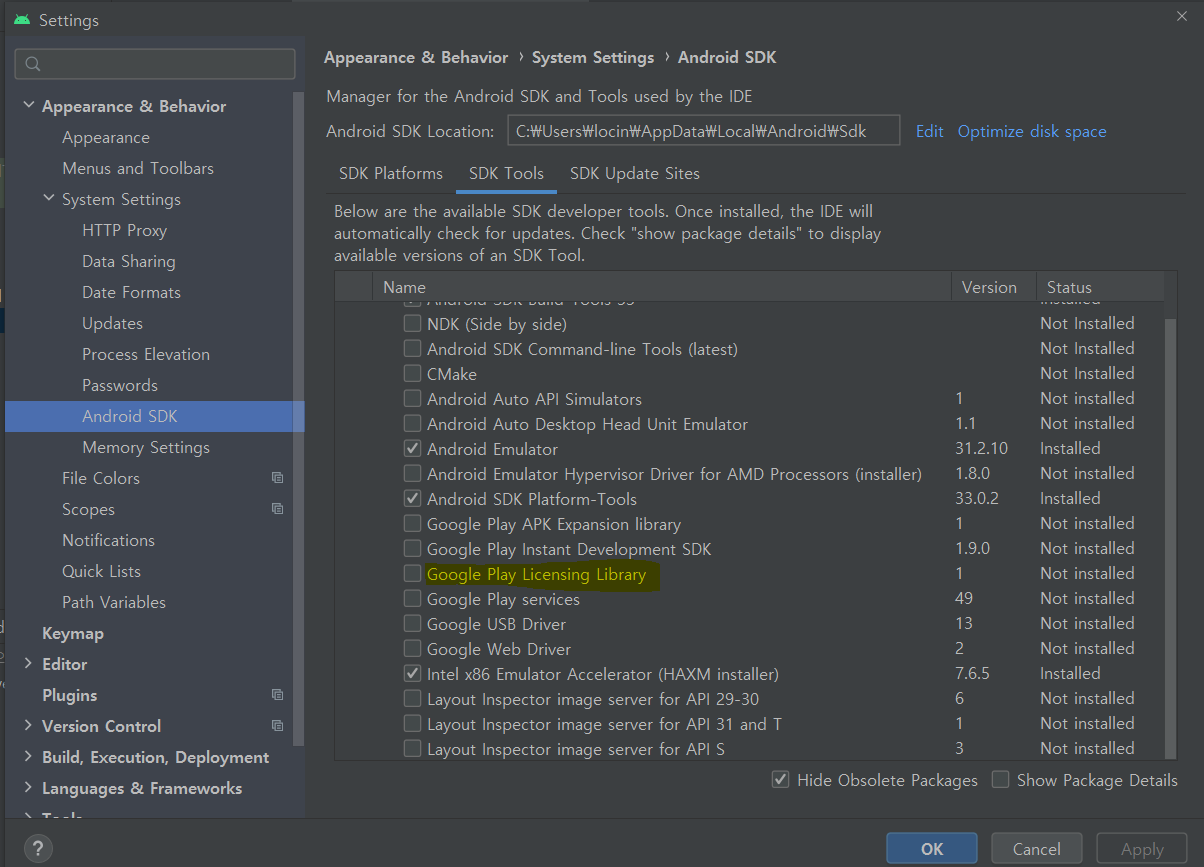The height and width of the screenshot is (867, 1204).
Task: Click the Edit link for SDK location
Action: [930, 131]
